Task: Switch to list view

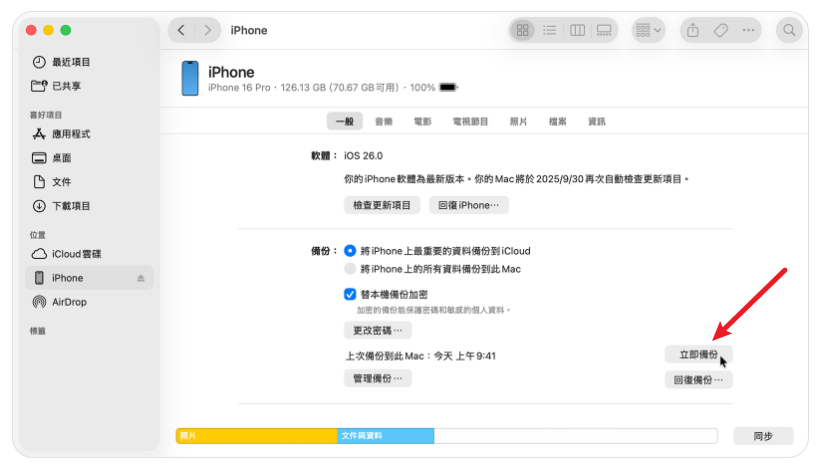Action: [549, 30]
